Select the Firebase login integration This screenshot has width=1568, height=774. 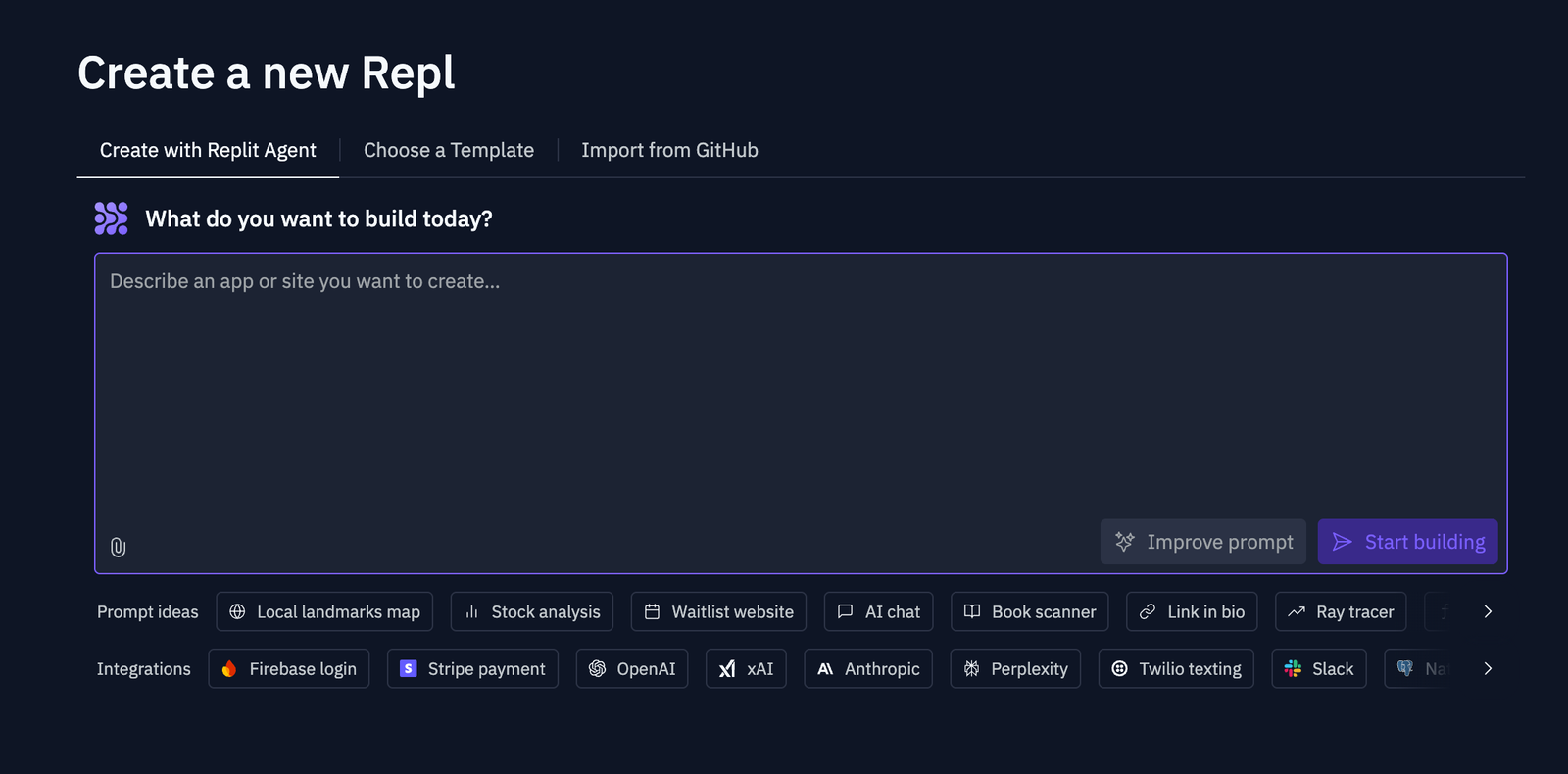(289, 669)
